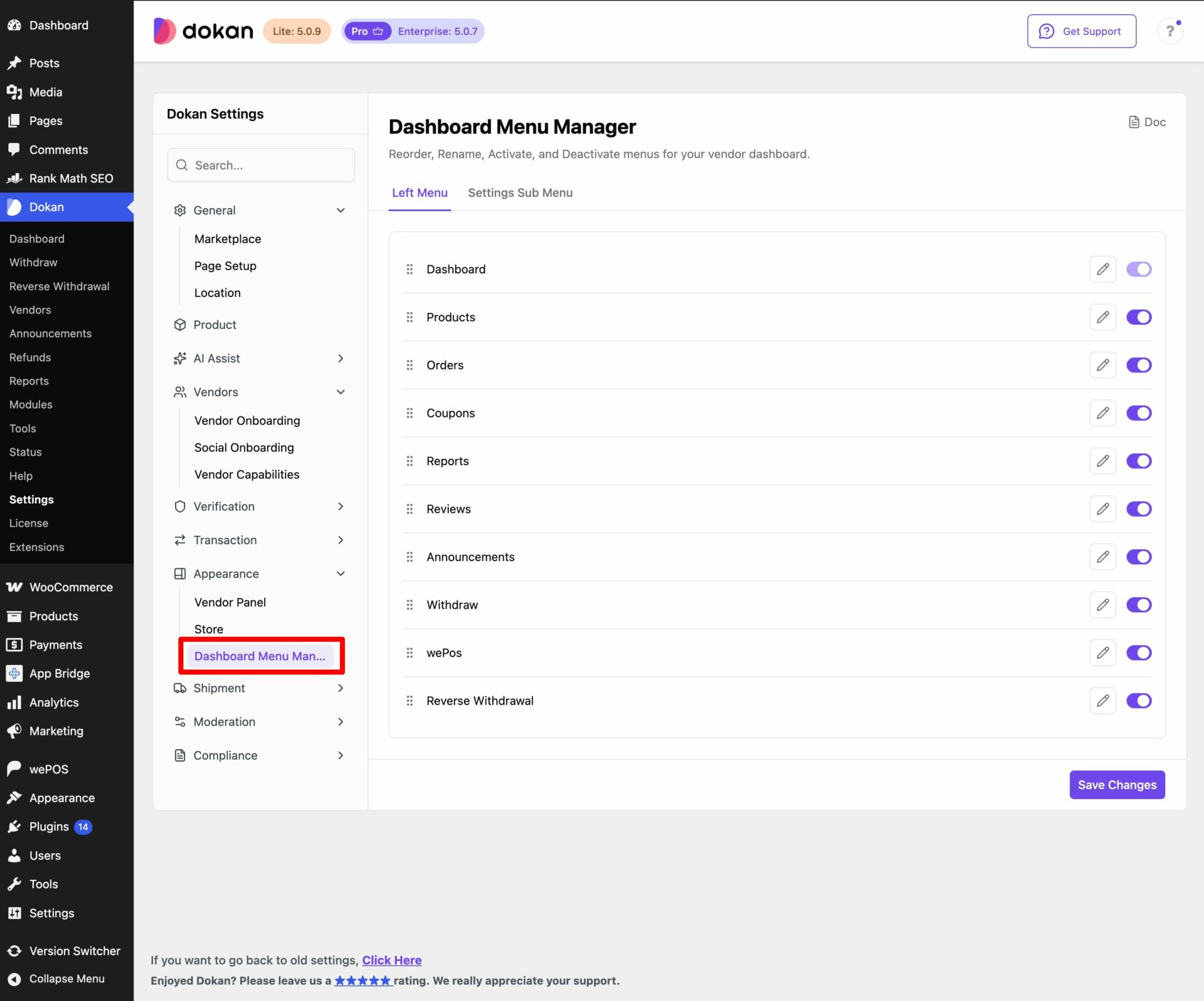Click the edit pencil for the Withdraw row
The width and height of the screenshot is (1204, 1001).
(1102, 605)
